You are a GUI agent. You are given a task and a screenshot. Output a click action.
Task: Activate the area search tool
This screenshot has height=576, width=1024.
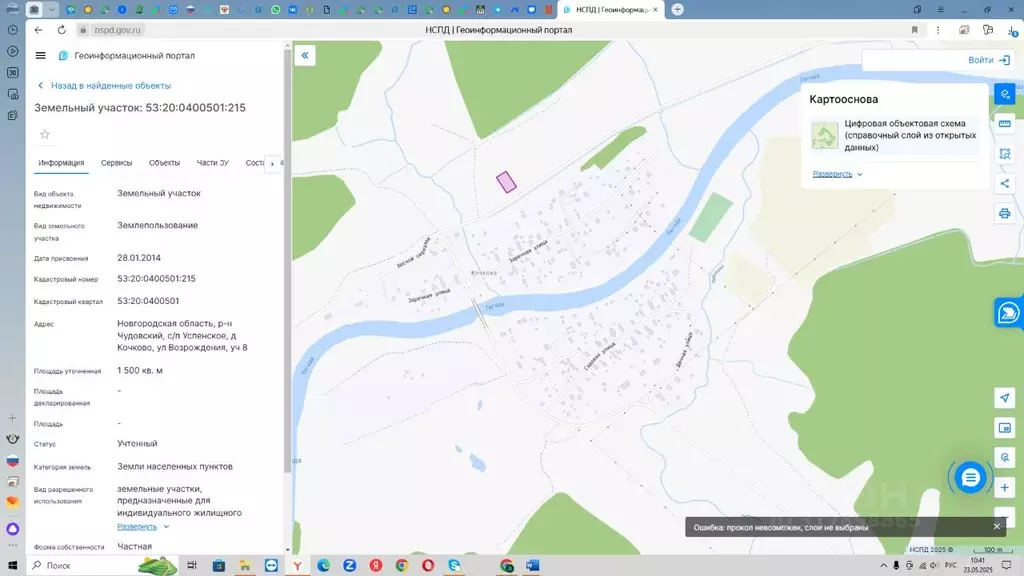[1005, 154]
